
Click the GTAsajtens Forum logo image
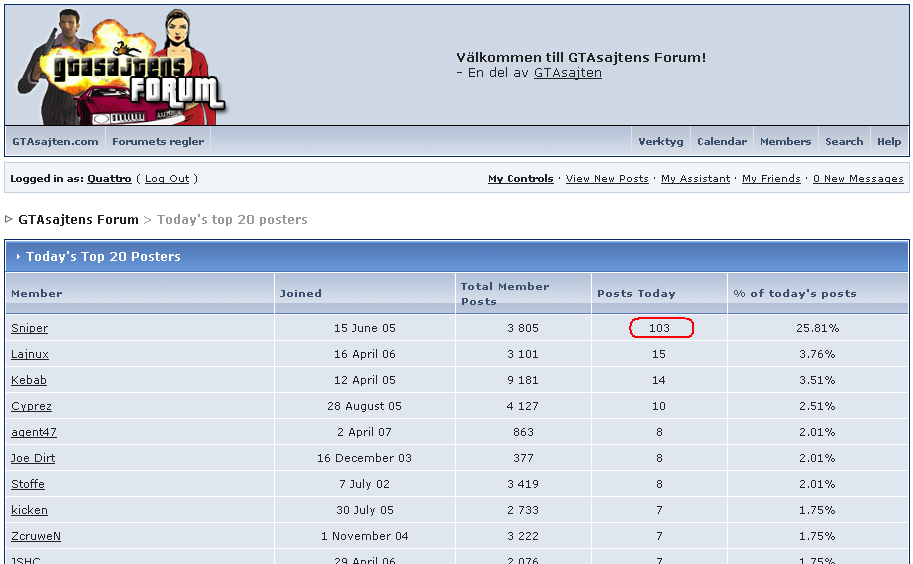coord(121,66)
